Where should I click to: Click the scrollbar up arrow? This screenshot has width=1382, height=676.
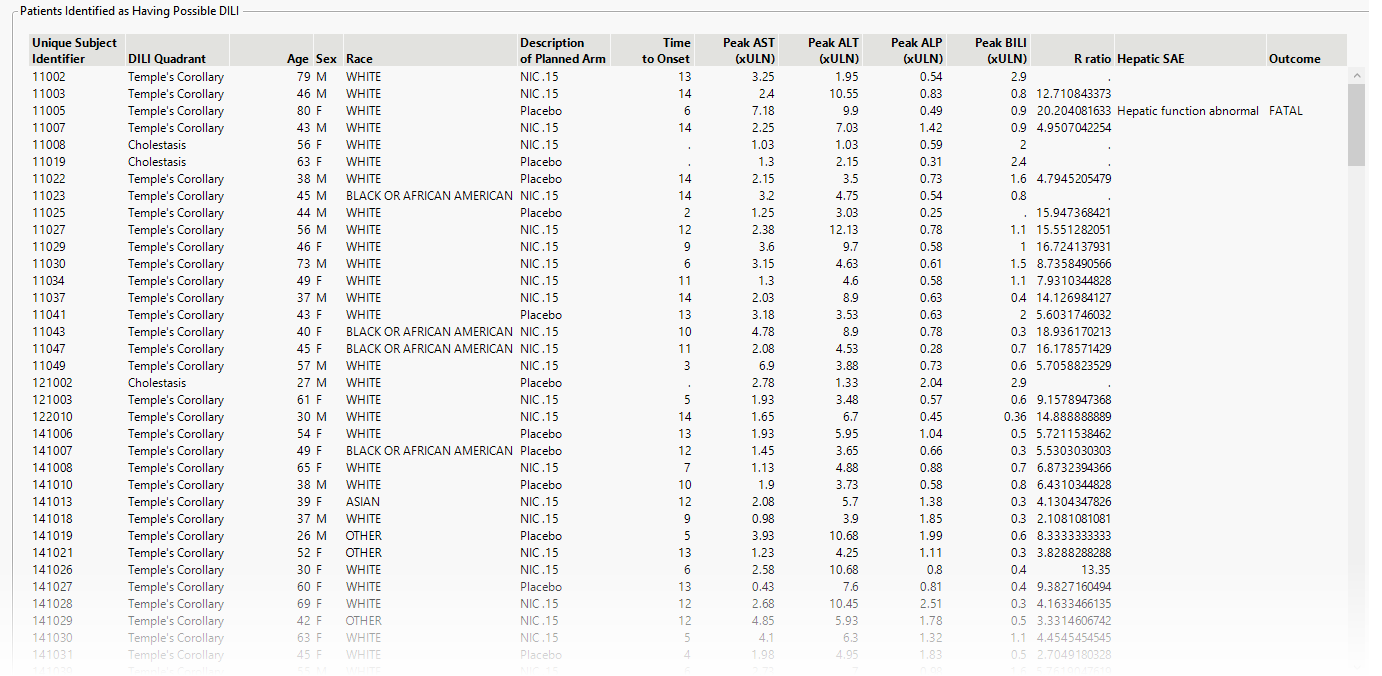(1356, 76)
